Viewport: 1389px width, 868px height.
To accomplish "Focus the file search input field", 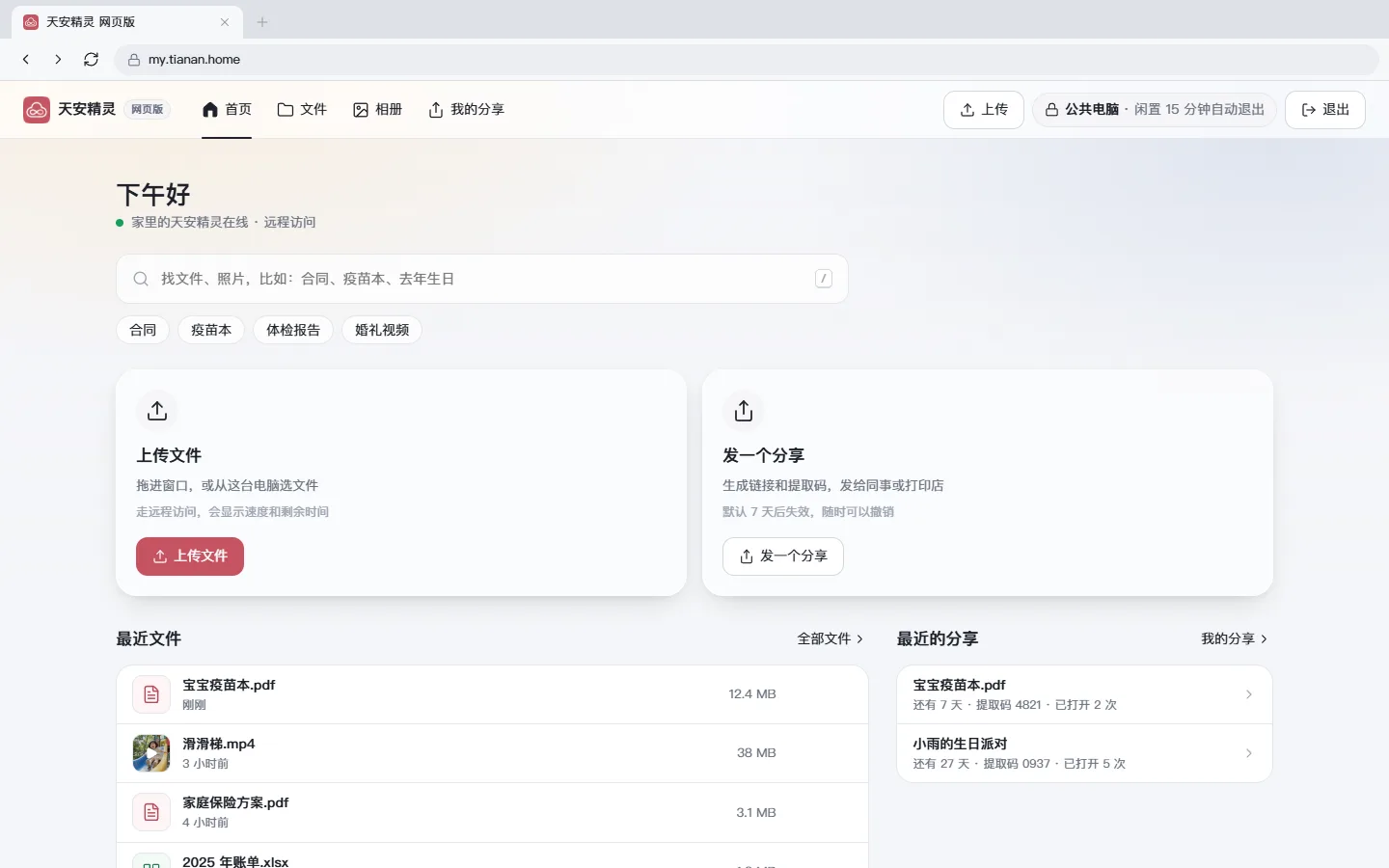I will click(482, 279).
